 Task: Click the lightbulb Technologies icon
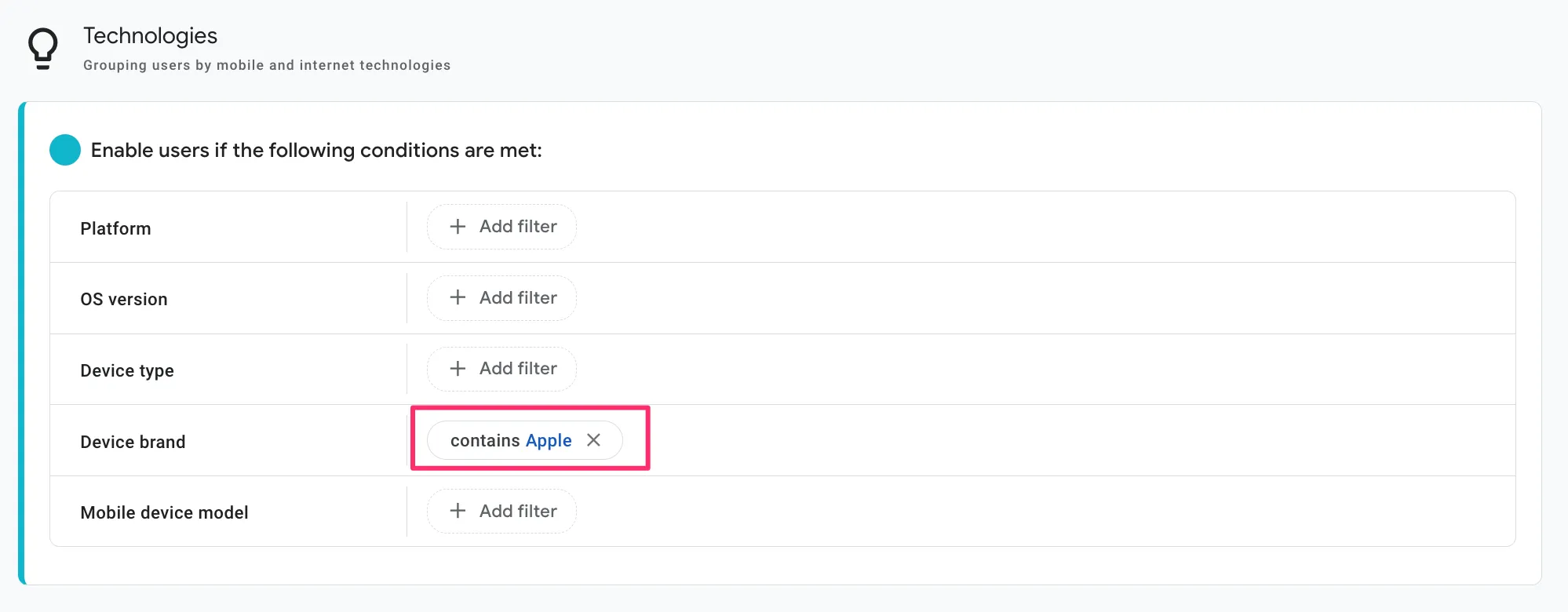[43, 49]
